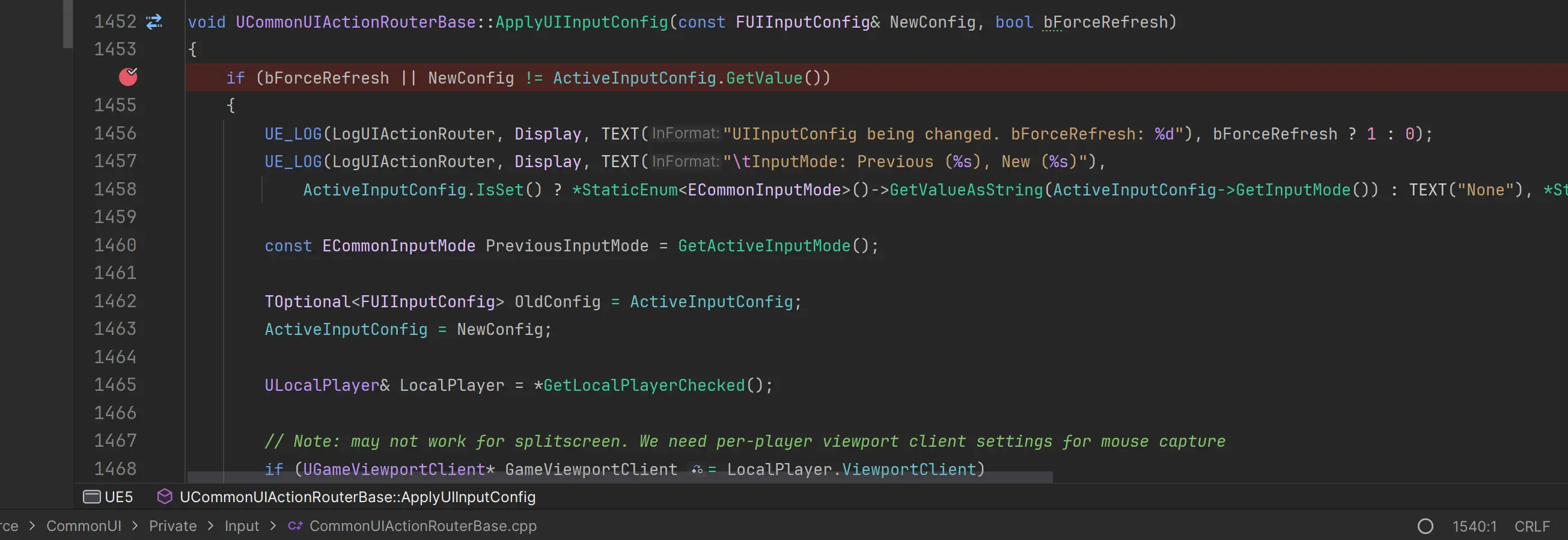
Task: Click the chevron between CommonUI and Private
Action: click(x=135, y=526)
